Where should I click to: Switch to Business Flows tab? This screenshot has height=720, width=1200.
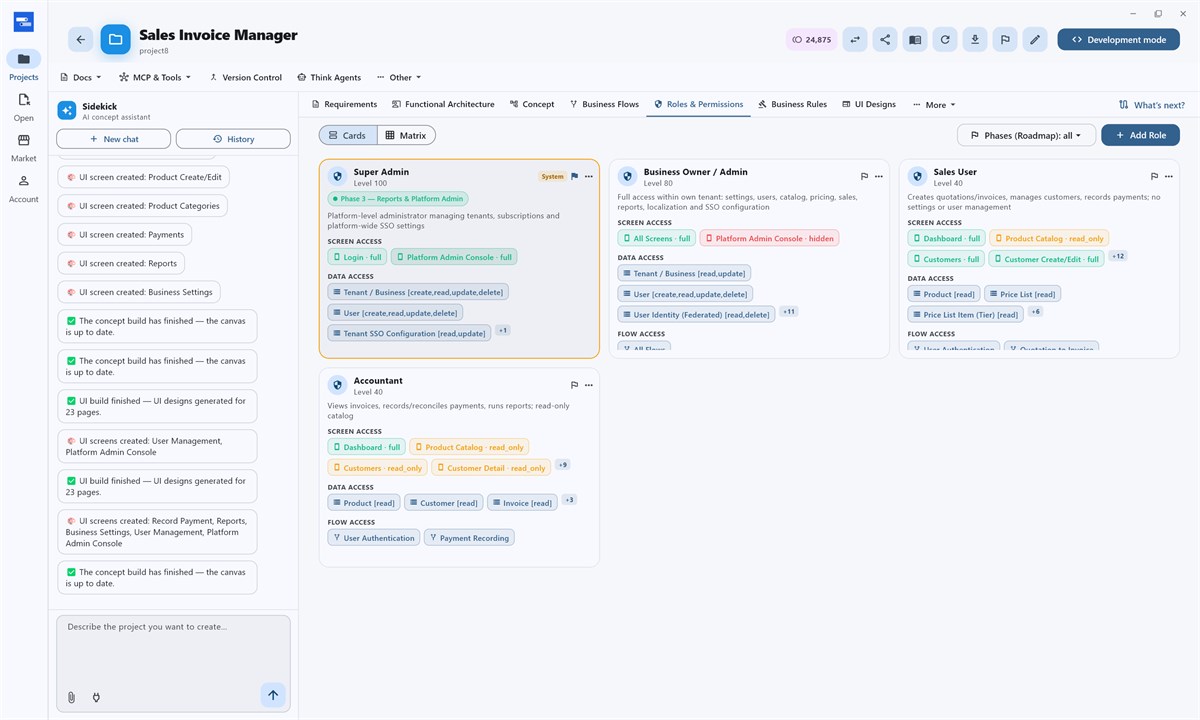(x=604, y=104)
